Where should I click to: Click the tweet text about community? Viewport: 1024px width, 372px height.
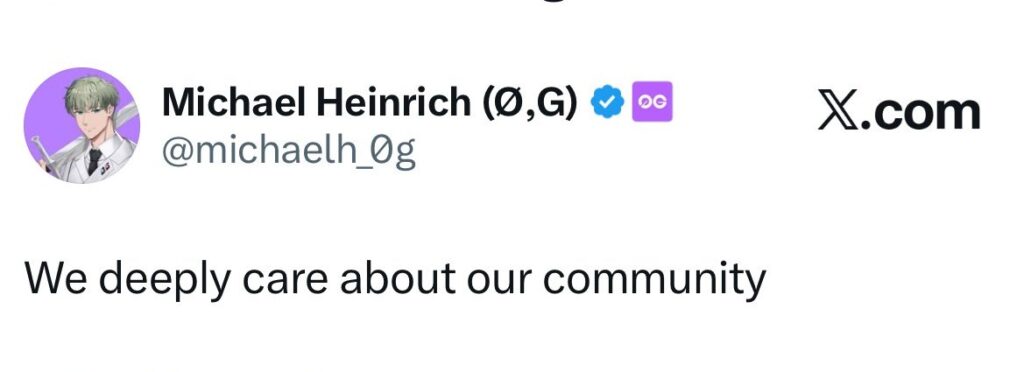click(x=395, y=279)
